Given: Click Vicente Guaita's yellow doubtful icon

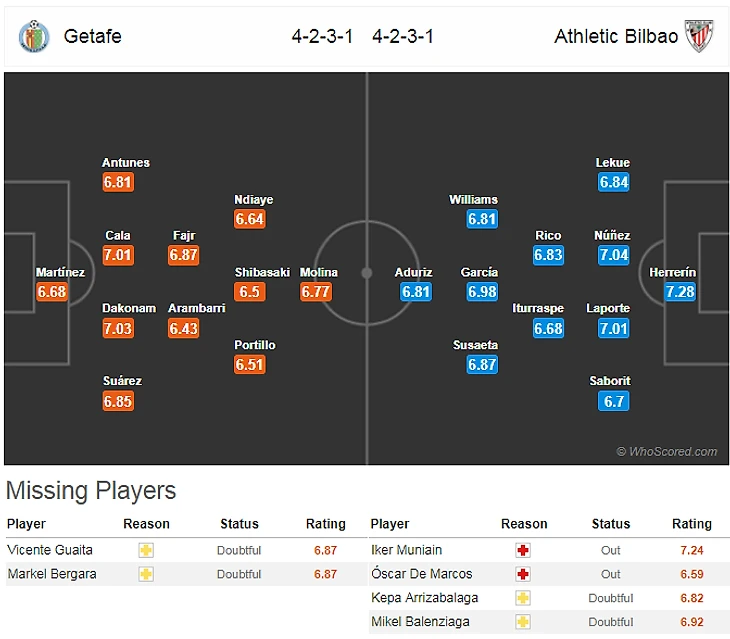Looking at the screenshot, I should click(x=146, y=550).
